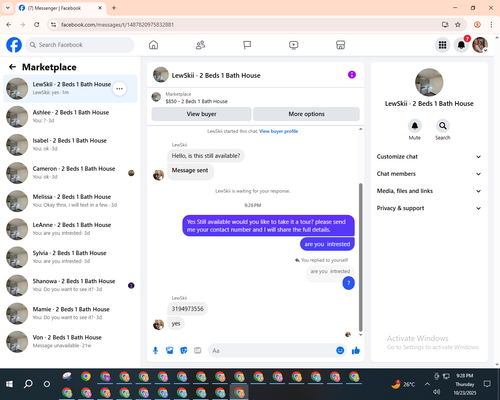Open Chrome's three-dot menu

tap(491, 25)
